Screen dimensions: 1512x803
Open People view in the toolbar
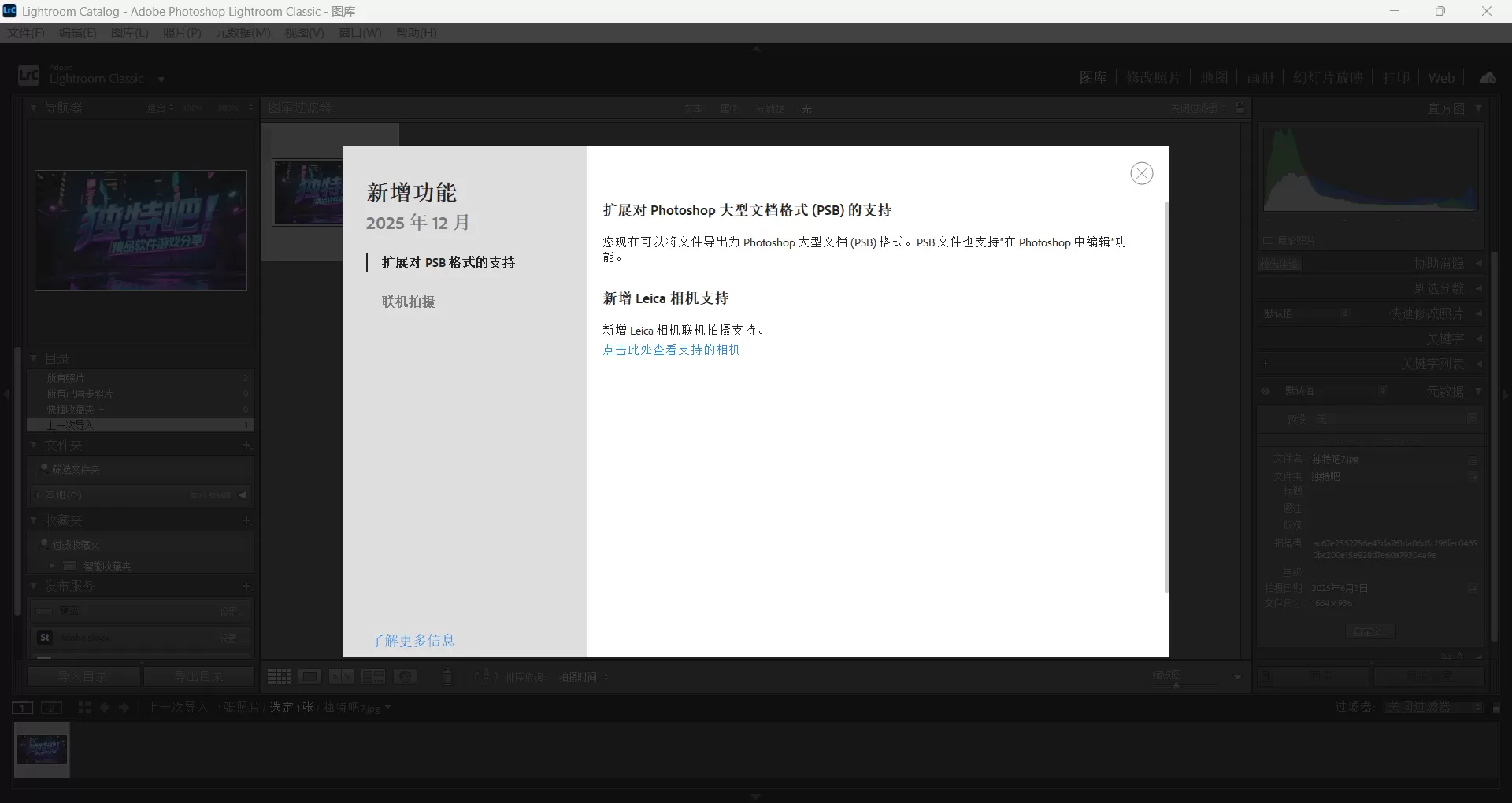click(406, 676)
